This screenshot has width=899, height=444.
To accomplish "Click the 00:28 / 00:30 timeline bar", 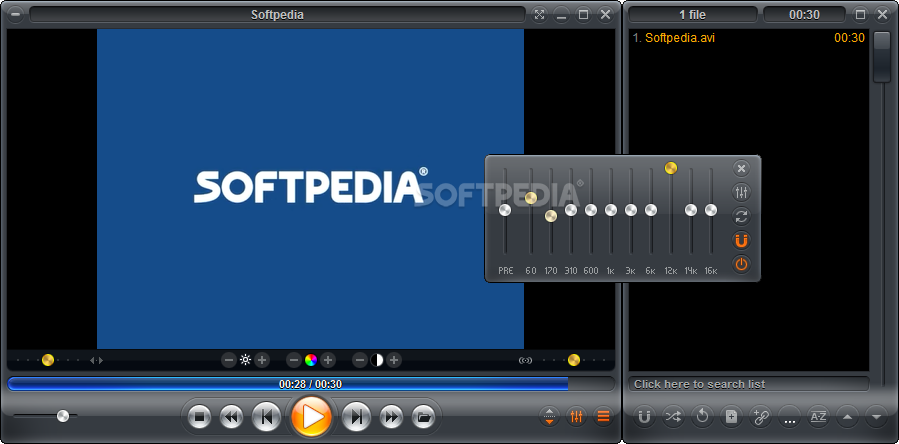I will tap(310, 384).
